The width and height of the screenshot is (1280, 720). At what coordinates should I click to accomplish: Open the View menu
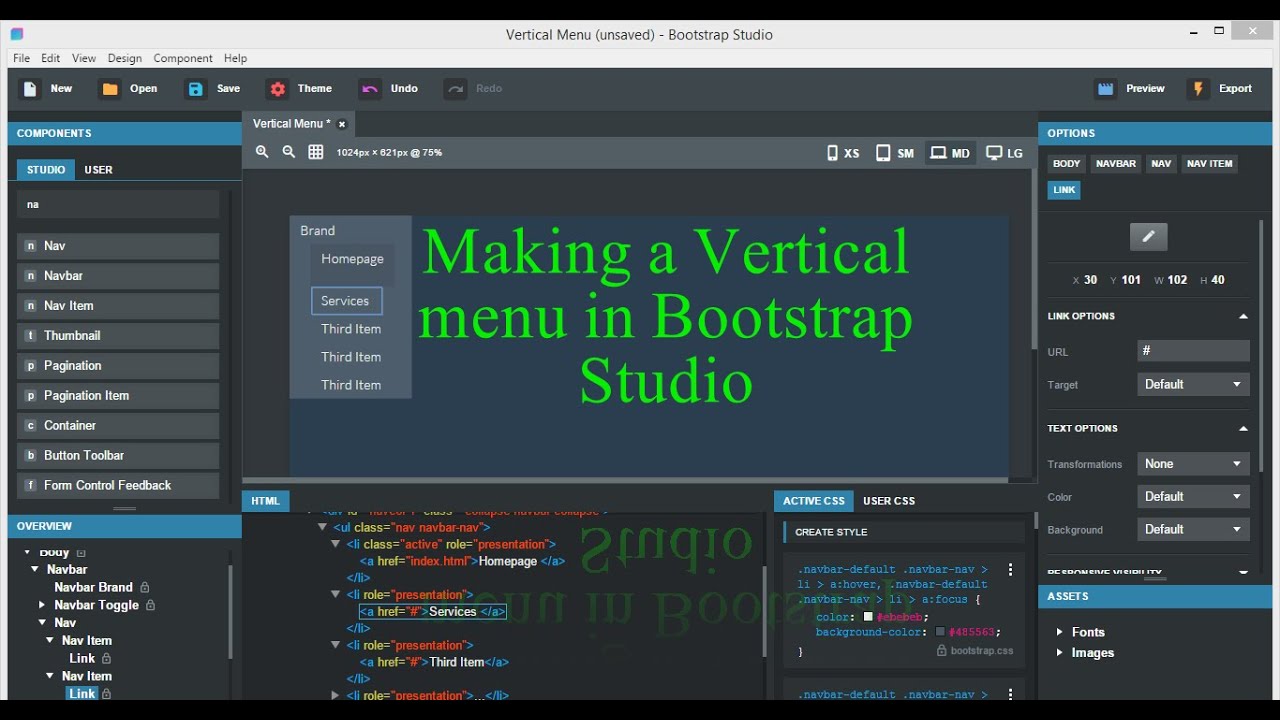click(x=84, y=58)
